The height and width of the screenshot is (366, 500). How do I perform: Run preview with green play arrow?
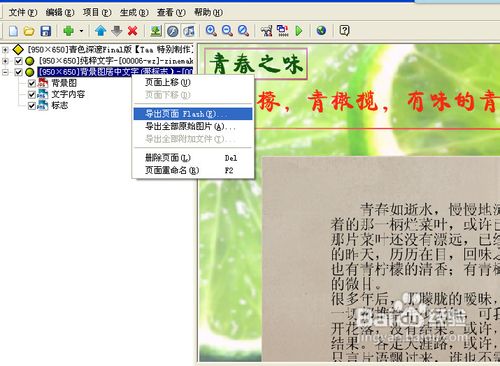[x=299, y=31]
